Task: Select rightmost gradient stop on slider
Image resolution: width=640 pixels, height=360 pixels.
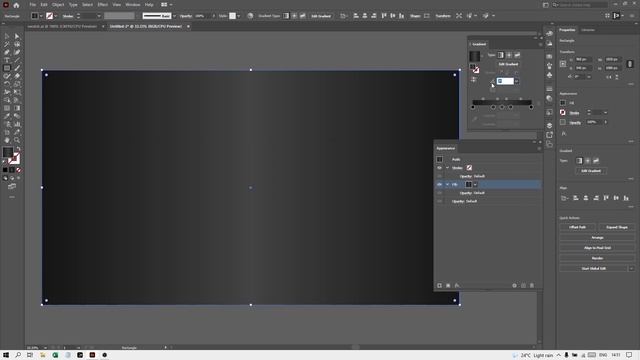Action: tap(531, 107)
